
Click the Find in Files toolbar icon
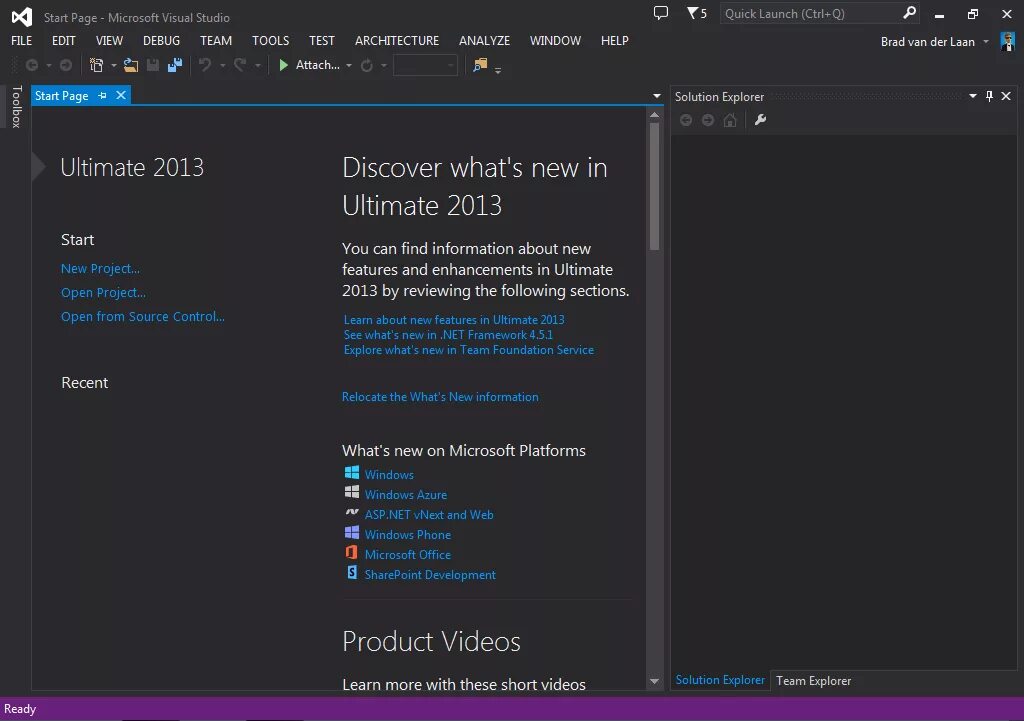pyautogui.click(x=480, y=65)
